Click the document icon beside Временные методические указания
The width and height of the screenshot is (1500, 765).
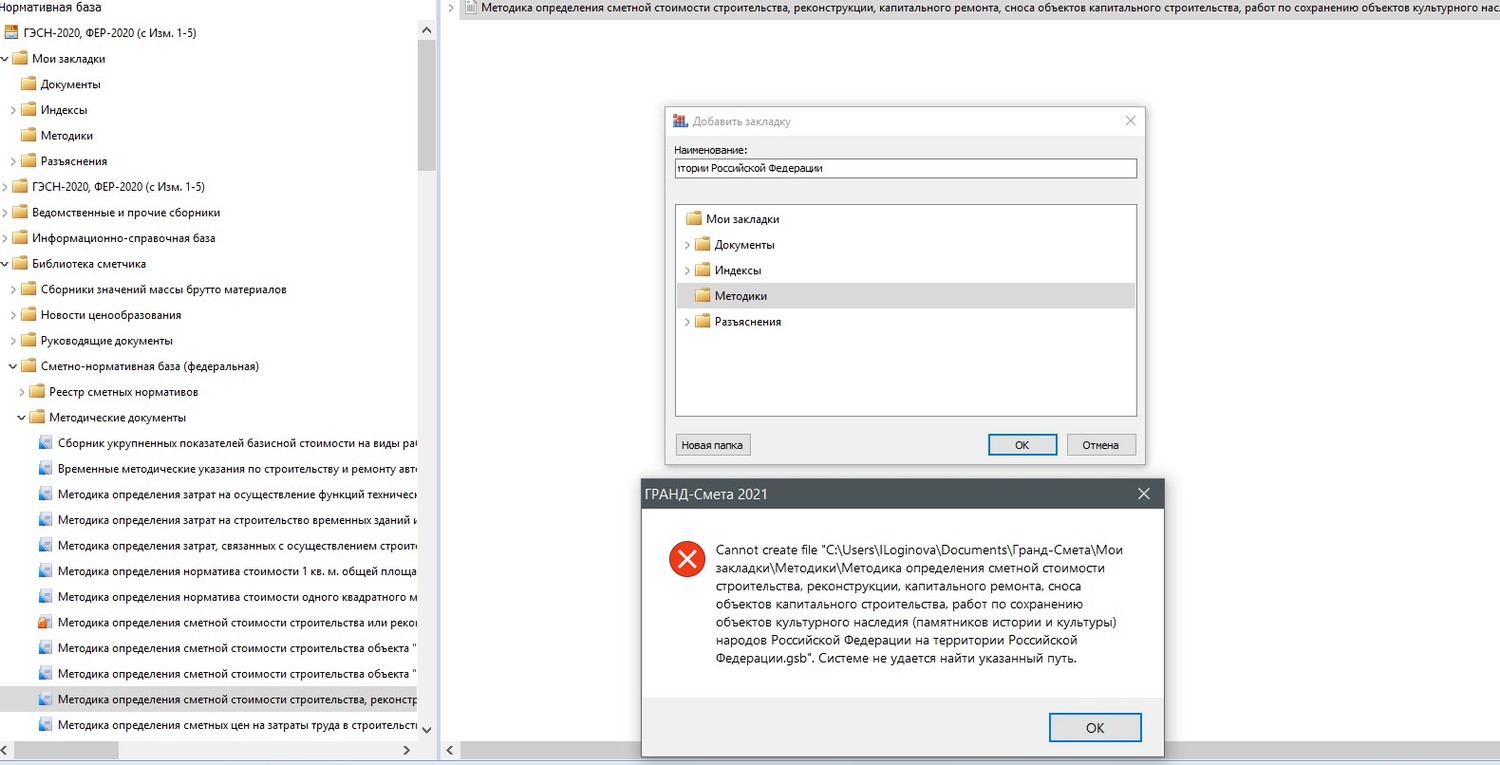pyautogui.click(x=45, y=469)
